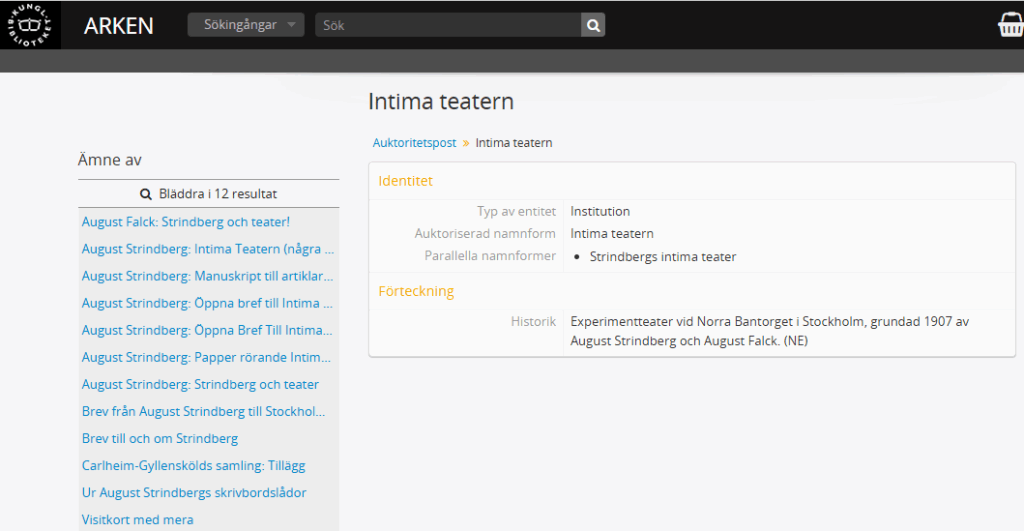Go to Auktoritetspost breadcrumb
1024x531 pixels.
414,143
